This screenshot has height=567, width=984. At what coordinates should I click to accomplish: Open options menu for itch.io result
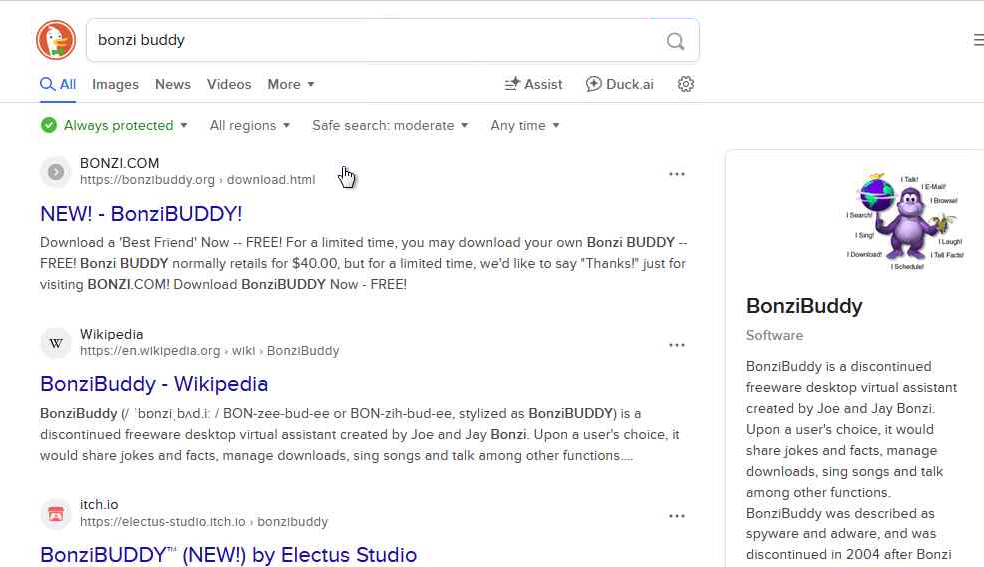click(676, 516)
